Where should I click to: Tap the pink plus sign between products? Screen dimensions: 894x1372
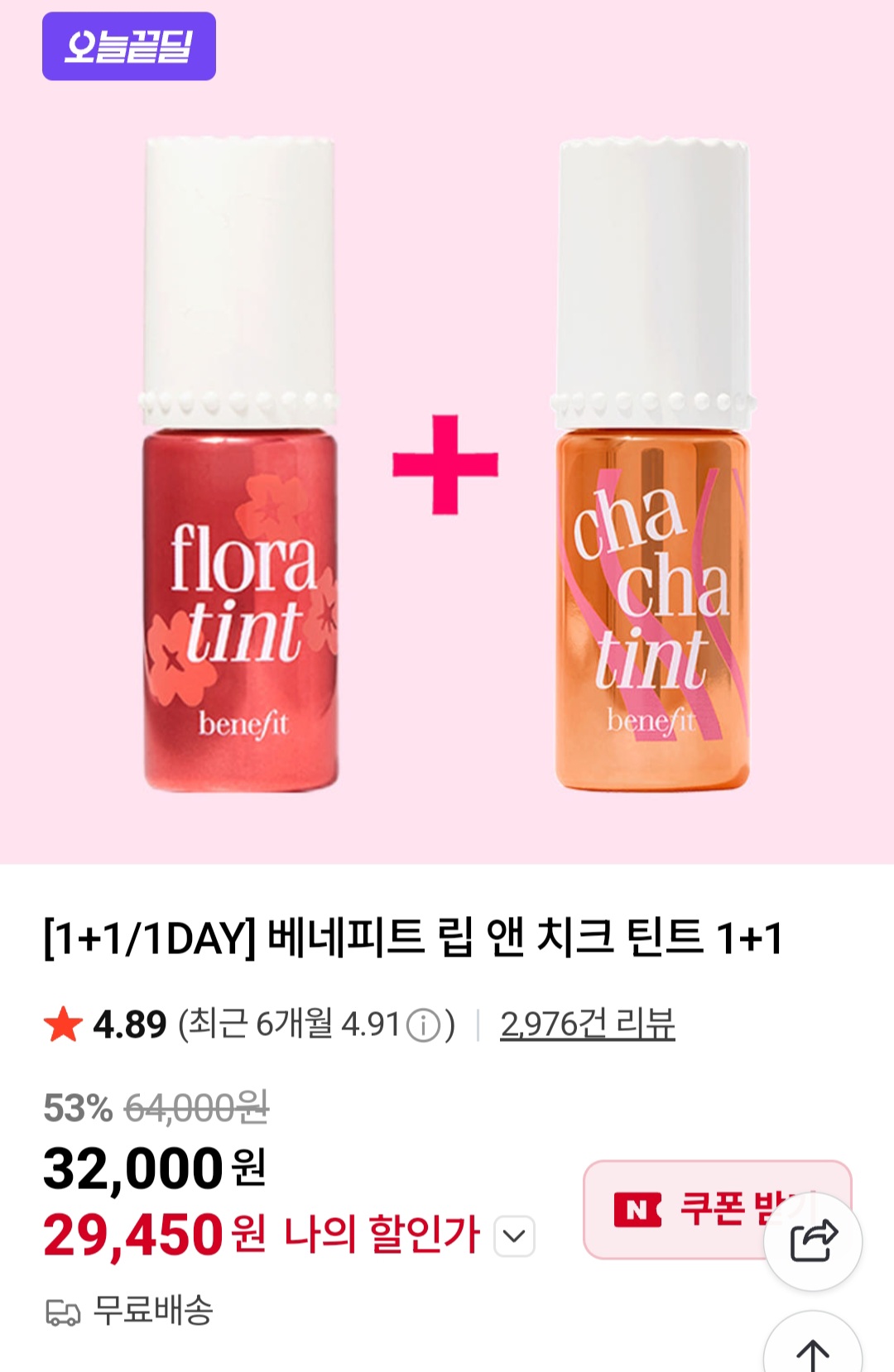(x=445, y=464)
